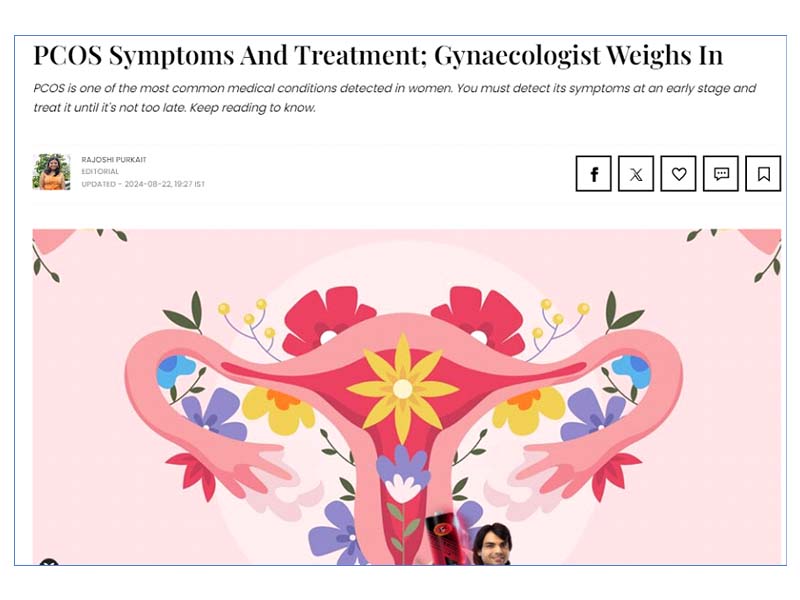
Task: Click the yellow flower at uterus center
Action: click(403, 389)
